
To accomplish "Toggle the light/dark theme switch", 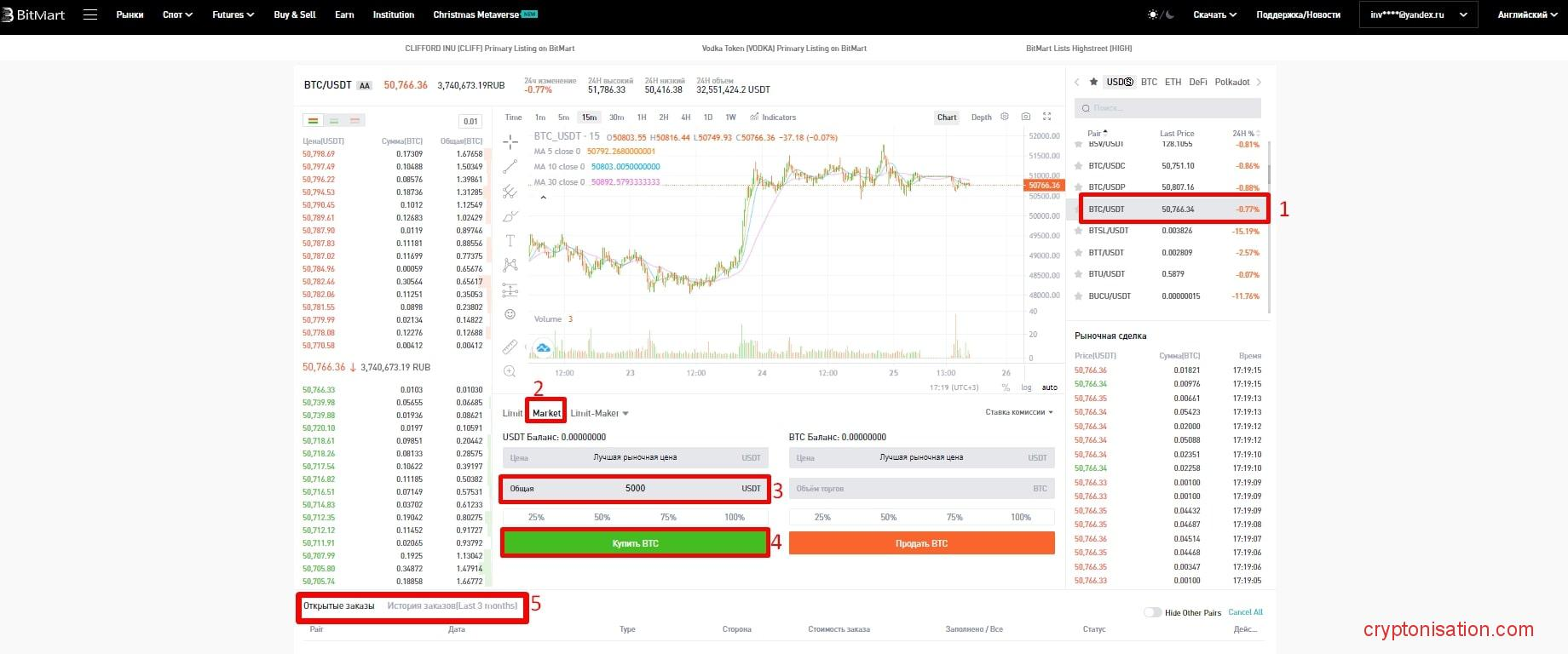I will tap(1161, 14).
